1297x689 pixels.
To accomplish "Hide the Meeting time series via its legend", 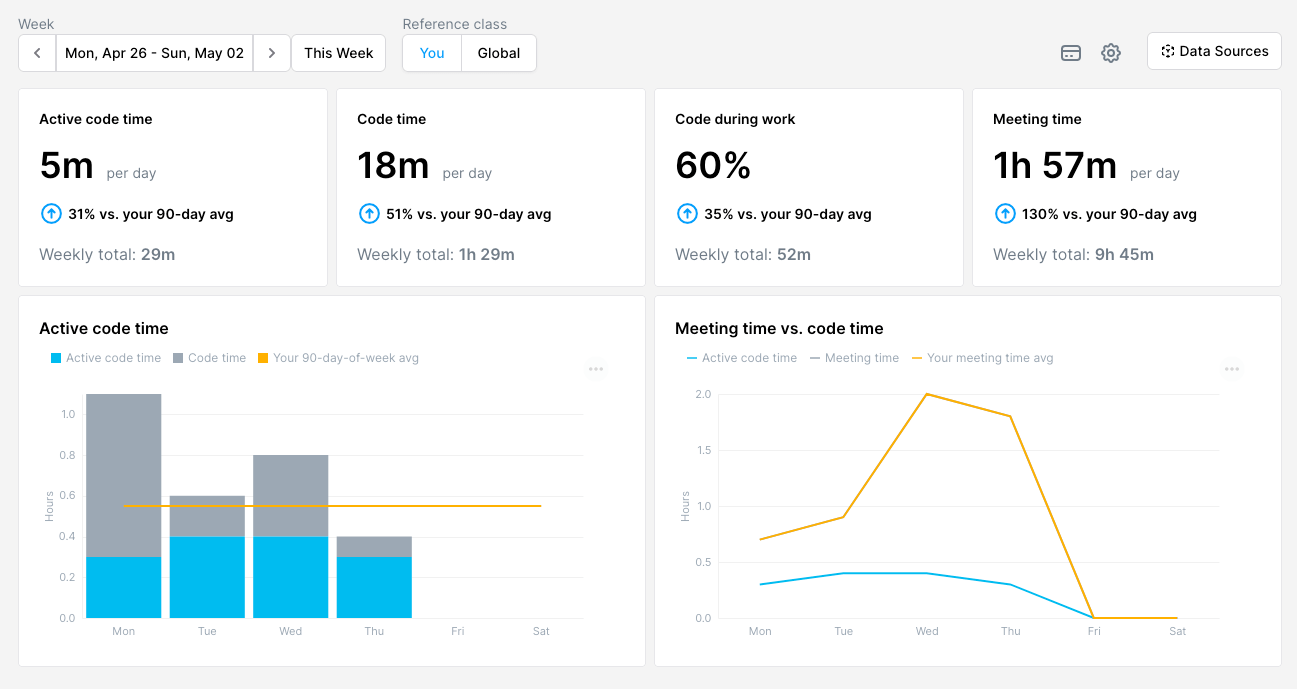I will coord(854,357).
